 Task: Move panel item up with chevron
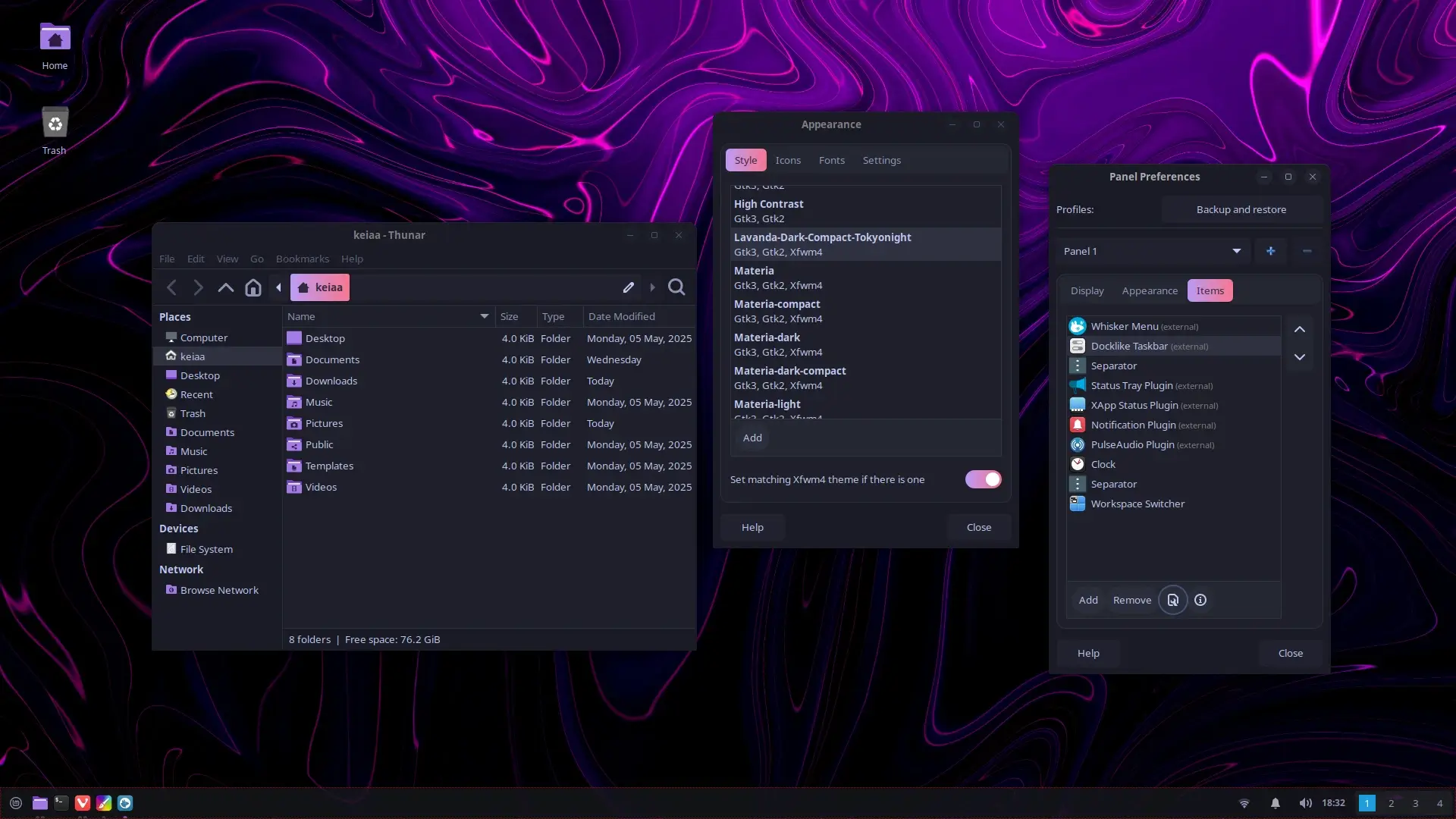click(x=1299, y=329)
